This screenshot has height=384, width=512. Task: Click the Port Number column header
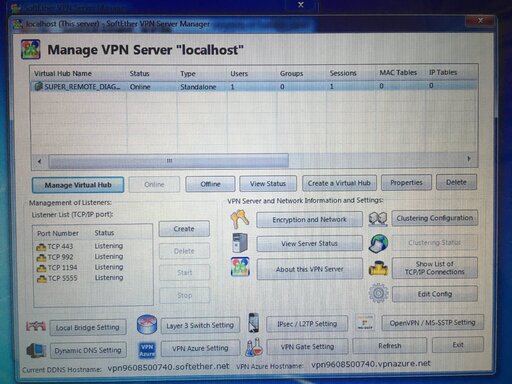pos(63,233)
